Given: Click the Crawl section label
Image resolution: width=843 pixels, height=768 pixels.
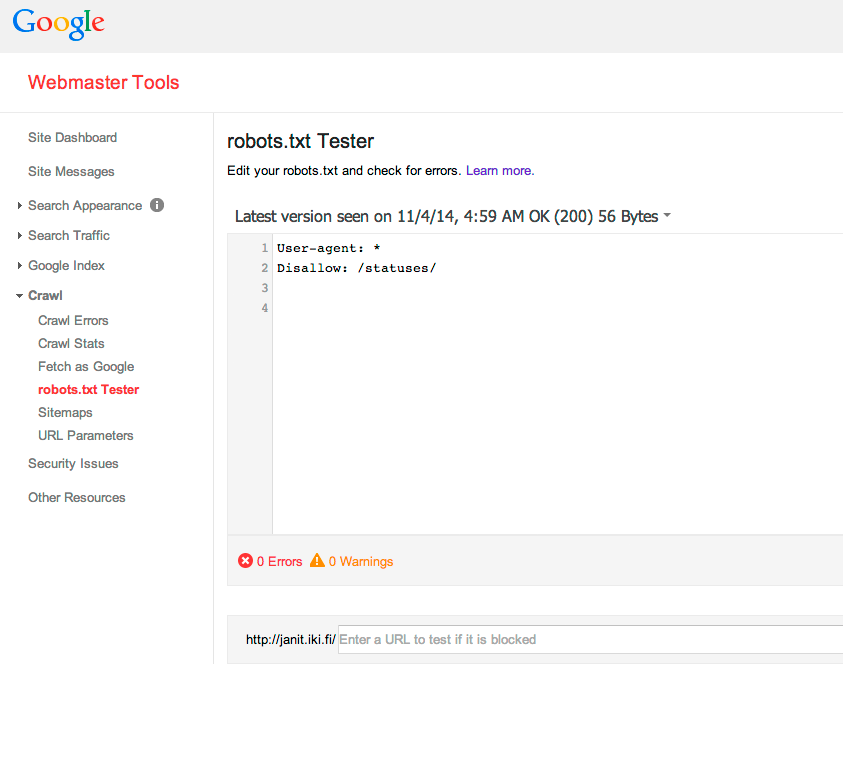Looking at the screenshot, I should pyautogui.click(x=45, y=296).
